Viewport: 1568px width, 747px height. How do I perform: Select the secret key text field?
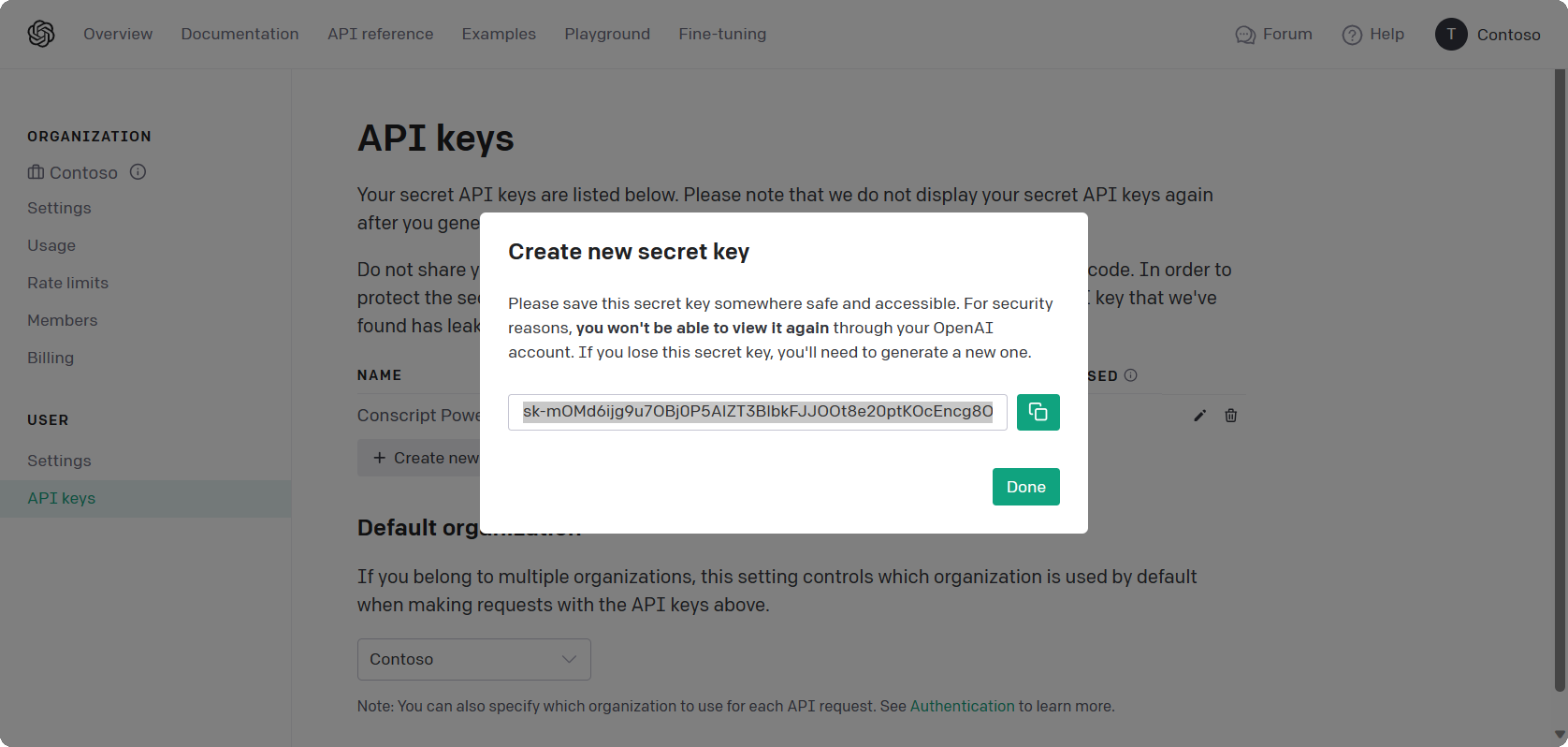point(757,412)
